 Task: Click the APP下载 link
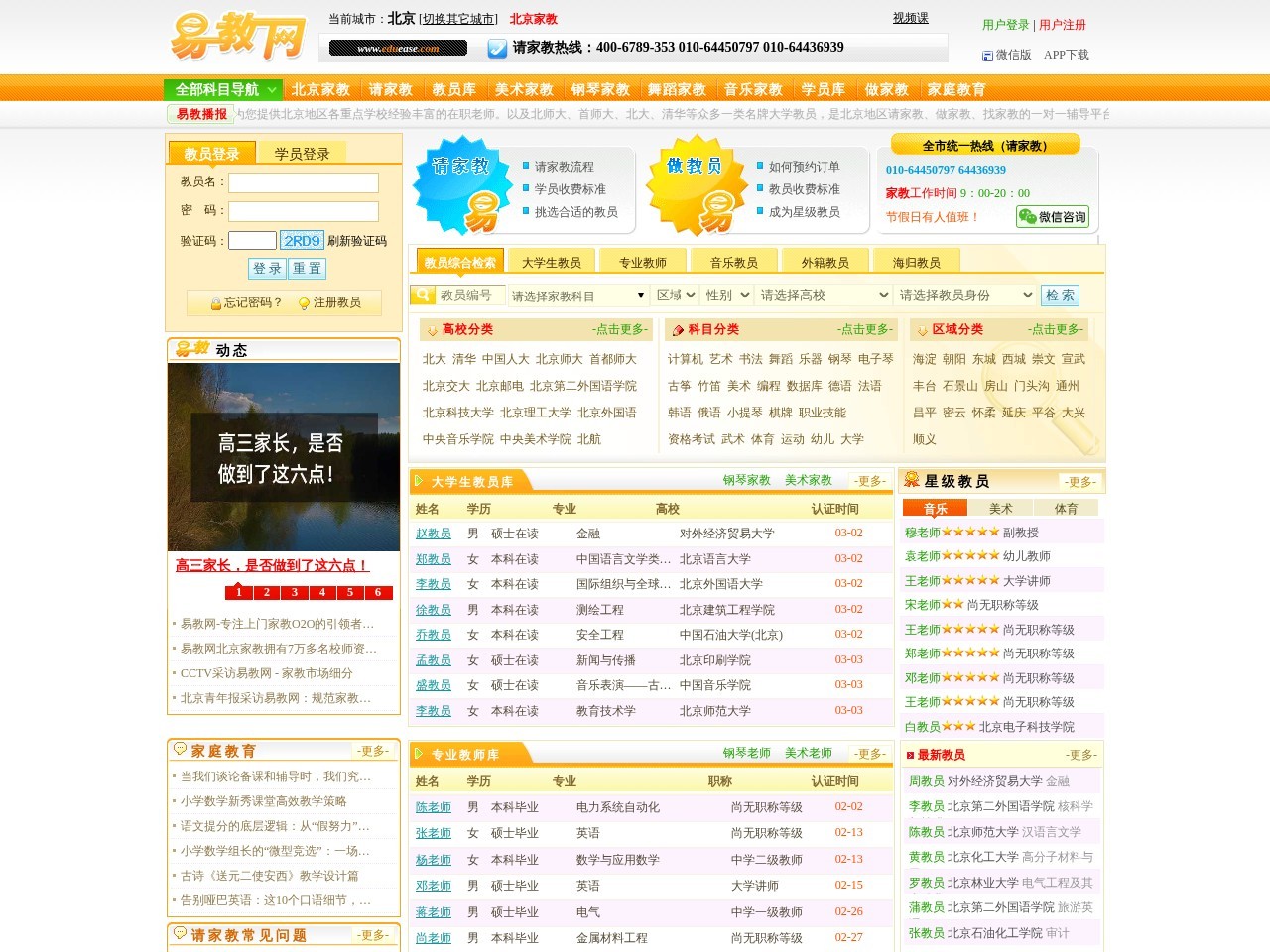coord(1064,55)
